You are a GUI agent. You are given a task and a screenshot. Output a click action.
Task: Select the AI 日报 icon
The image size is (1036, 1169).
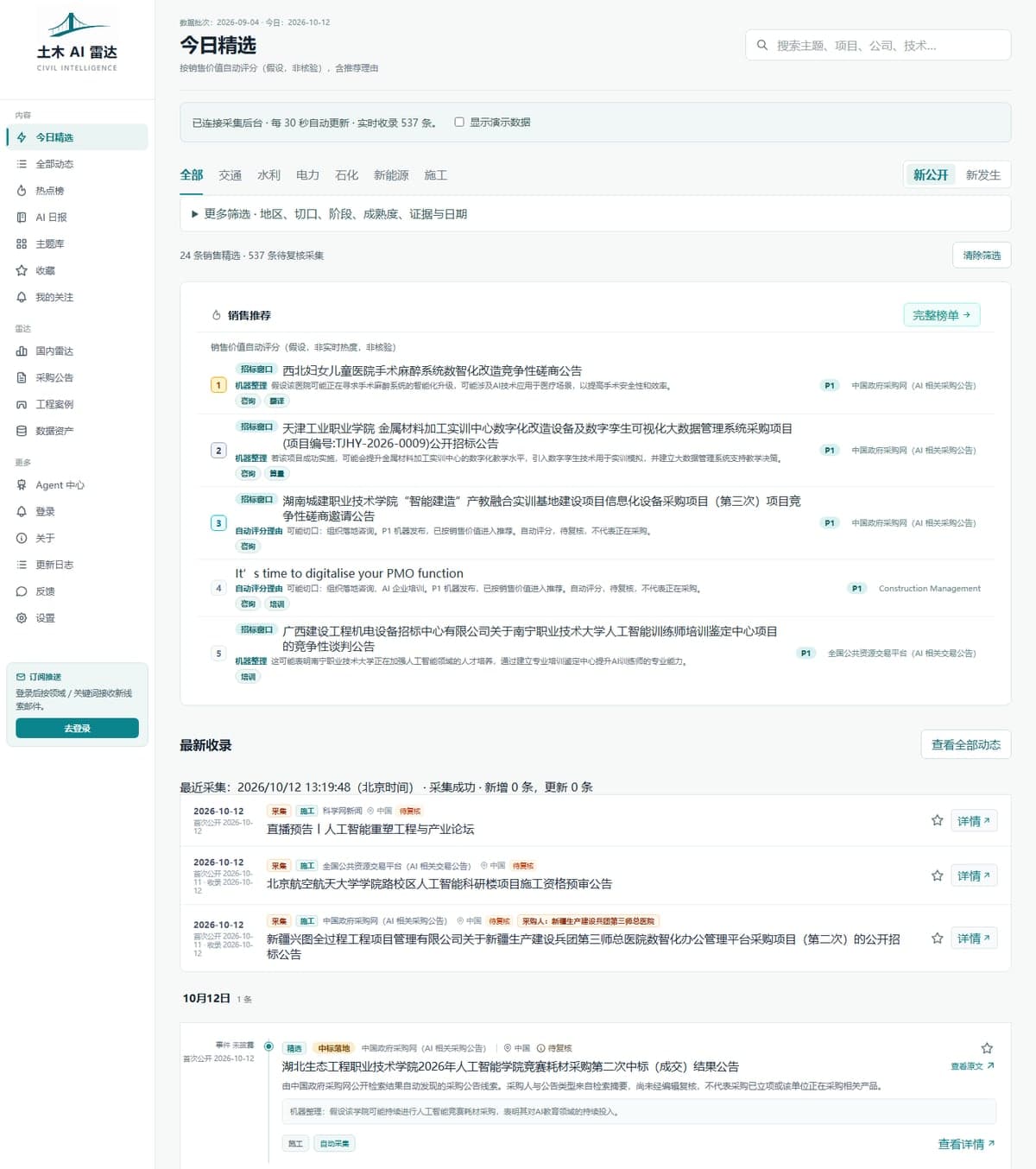pos(22,218)
